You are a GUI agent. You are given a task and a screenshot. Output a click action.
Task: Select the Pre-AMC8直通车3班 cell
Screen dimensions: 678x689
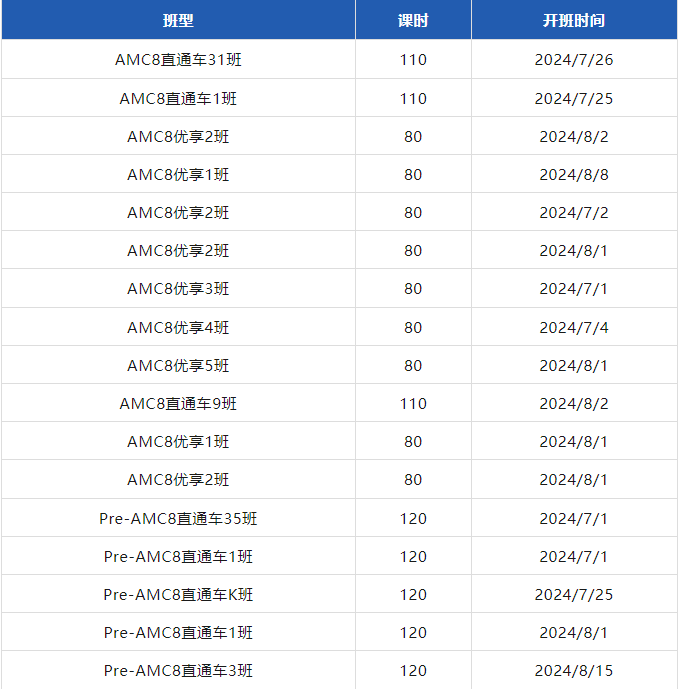(178, 671)
